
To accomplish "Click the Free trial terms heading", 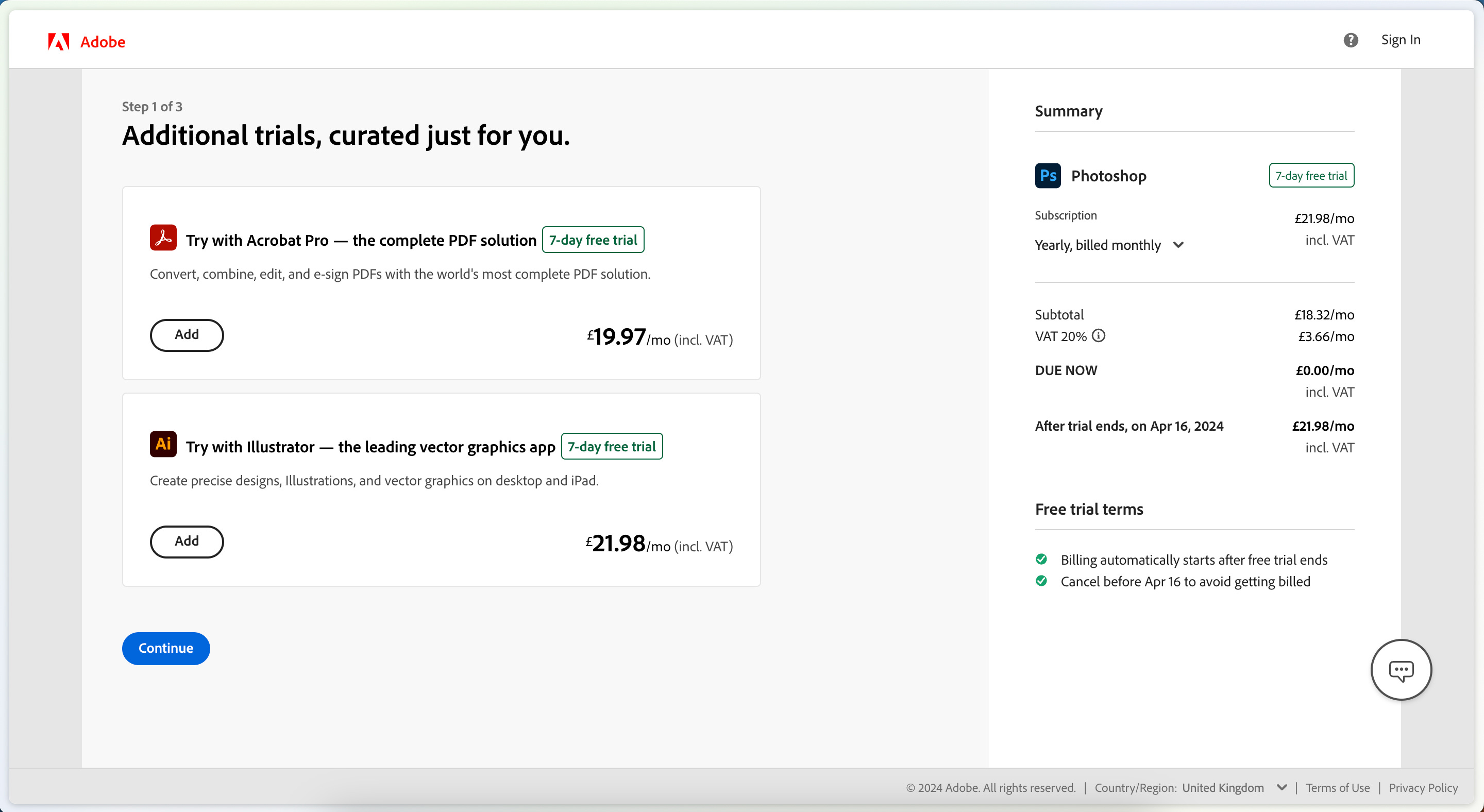I will [x=1089, y=509].
